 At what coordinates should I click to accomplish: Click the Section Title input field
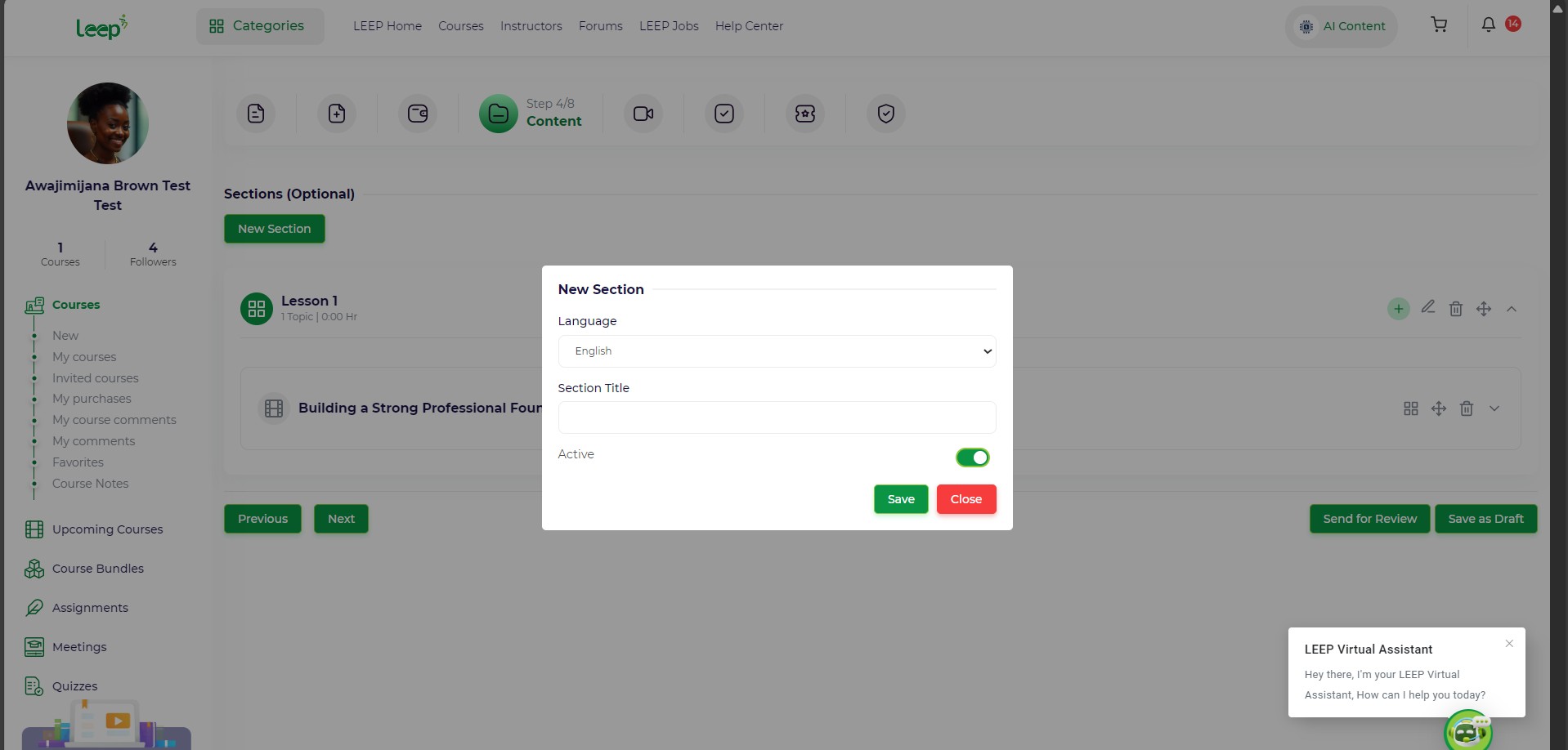point(776,417)
